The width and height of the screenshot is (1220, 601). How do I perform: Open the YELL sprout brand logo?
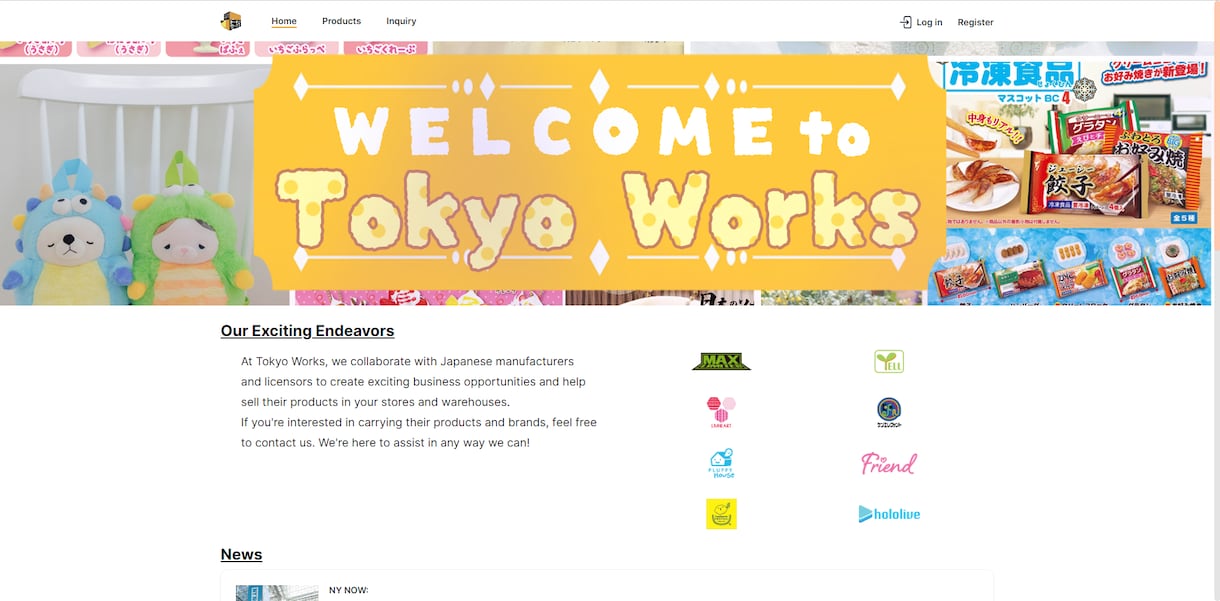click(x=888, y=361)
